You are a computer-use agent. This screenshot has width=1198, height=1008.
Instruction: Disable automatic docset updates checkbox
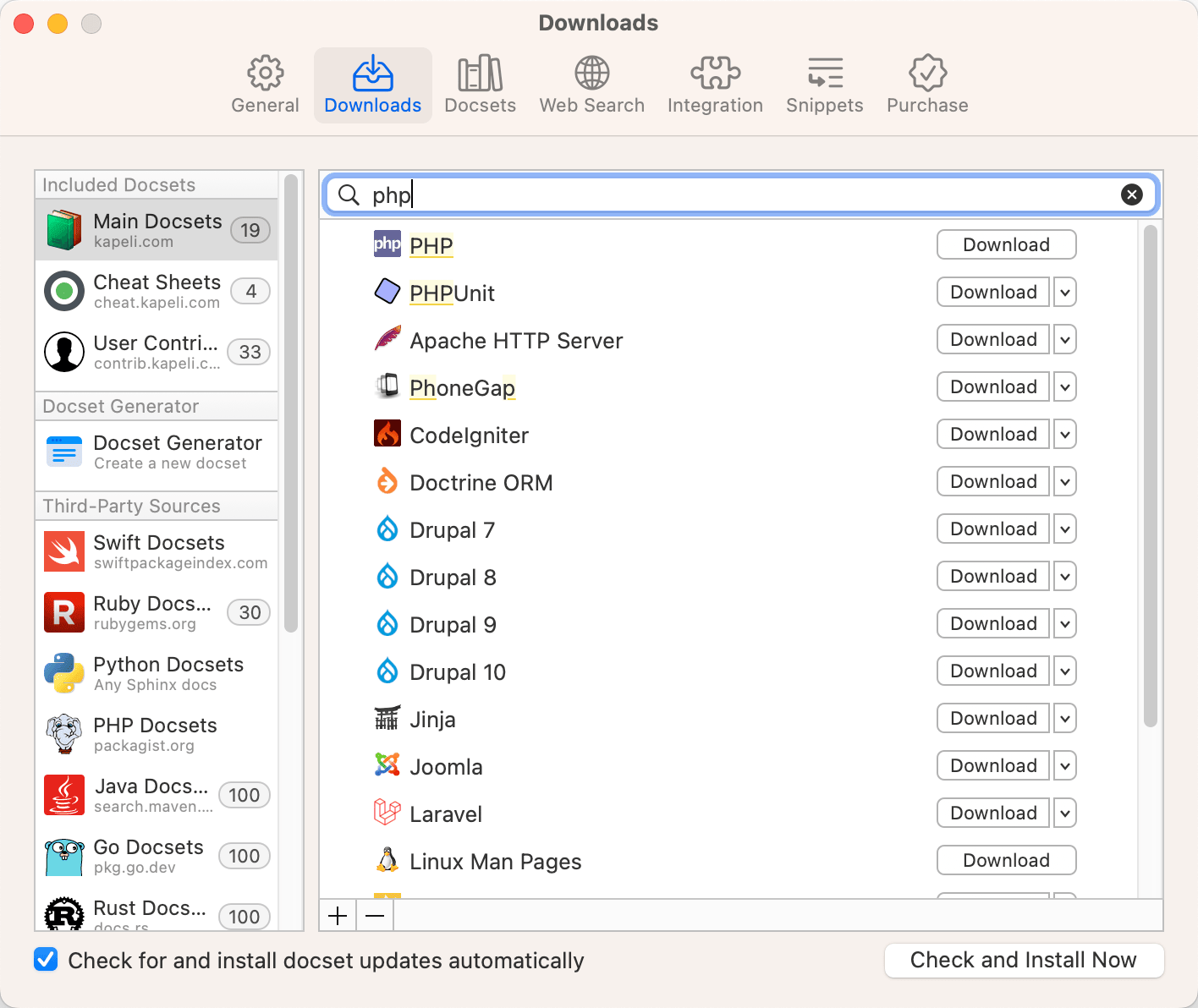[x=46, y=960]
